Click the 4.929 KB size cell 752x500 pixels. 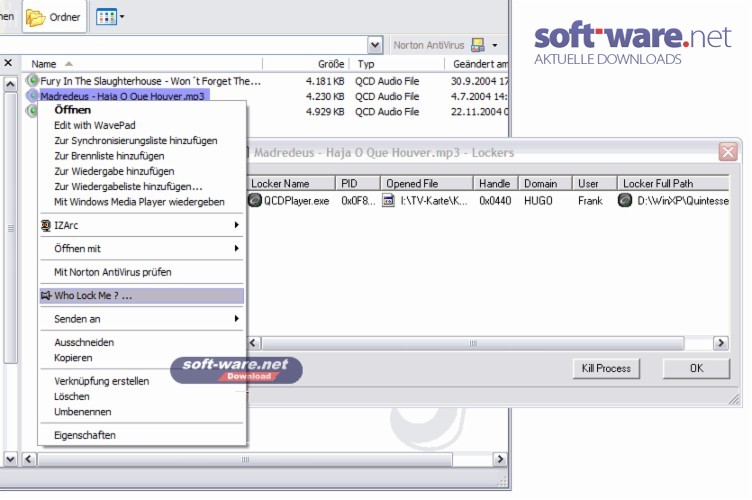pyautogui.click(x=325, y=112)
